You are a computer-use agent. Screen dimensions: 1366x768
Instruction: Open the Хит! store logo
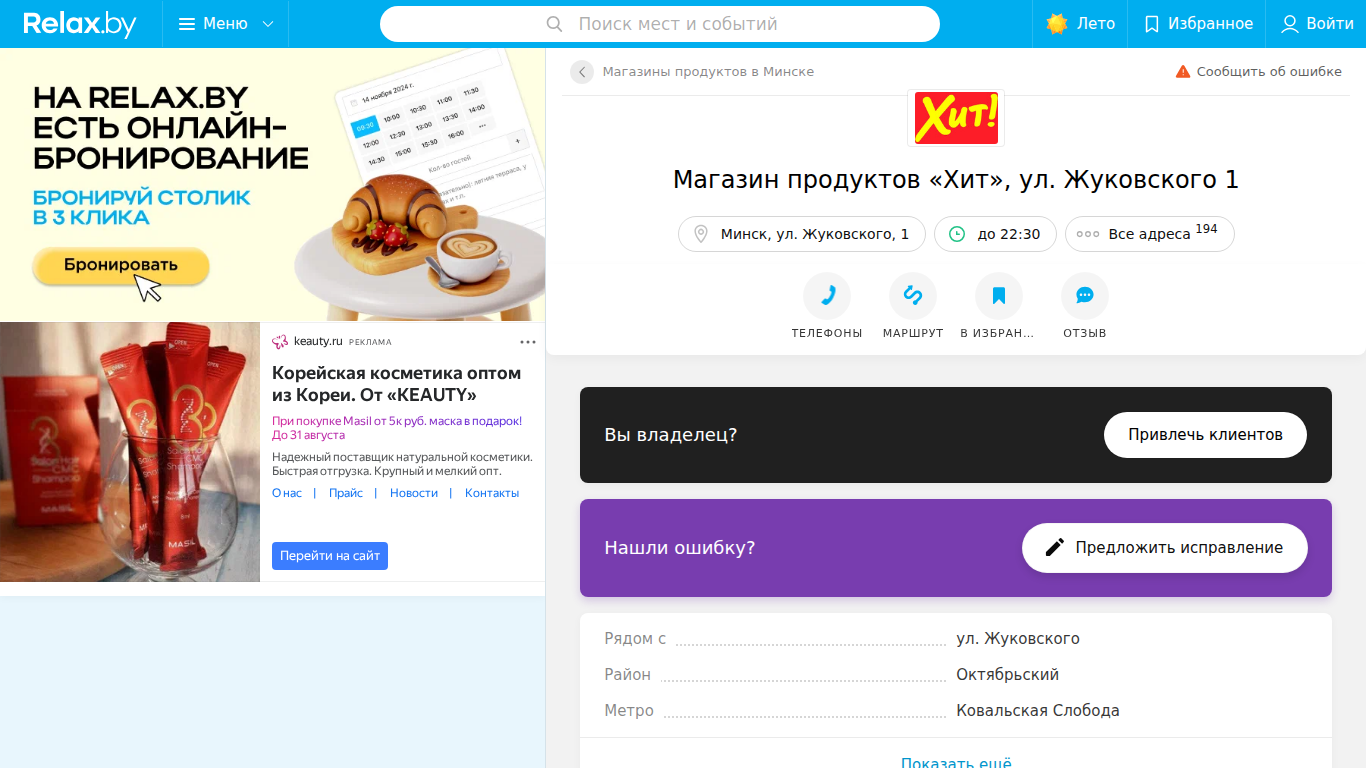(x=956, y=118)
